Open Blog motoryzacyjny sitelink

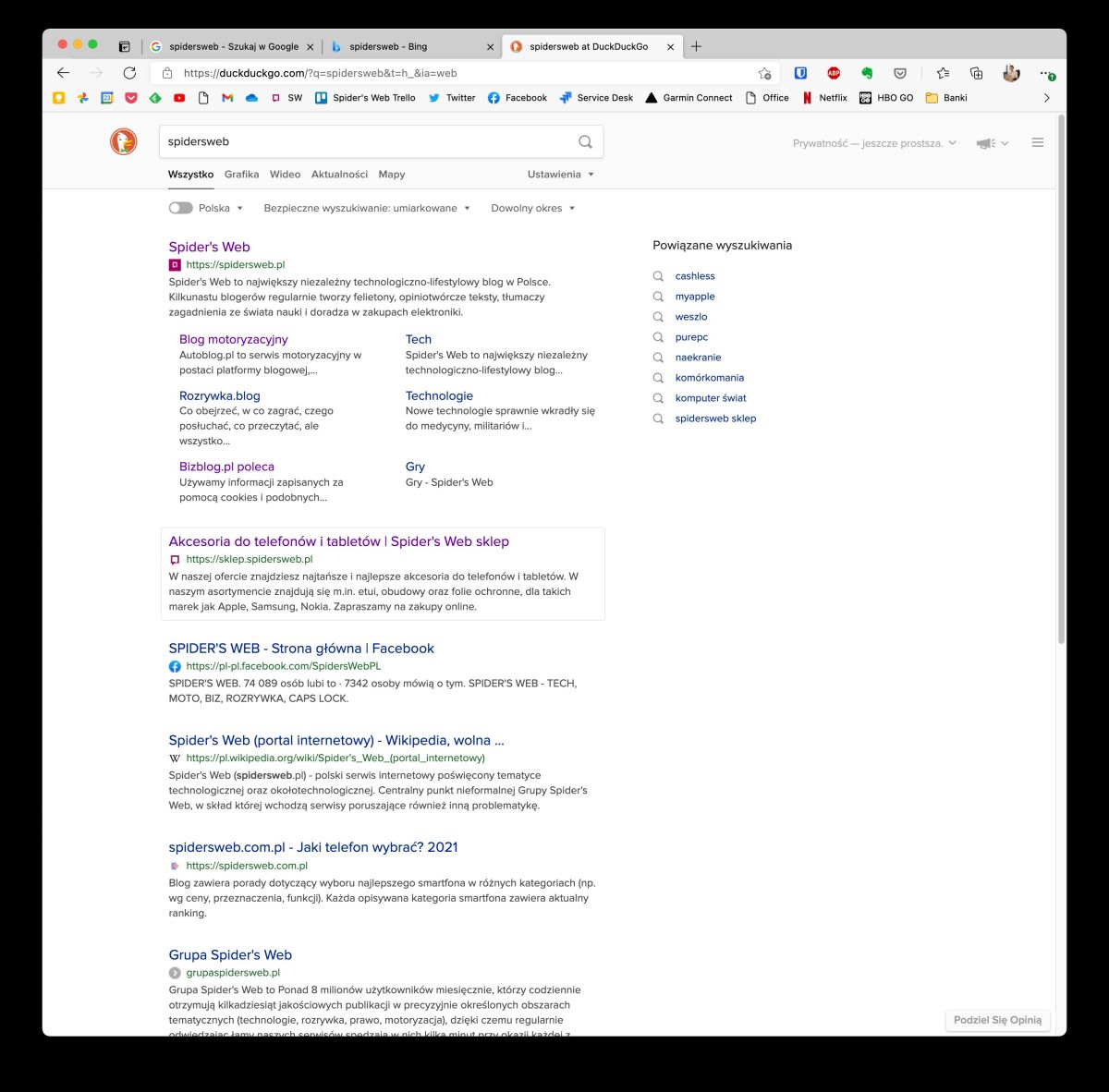coord(234,339)
